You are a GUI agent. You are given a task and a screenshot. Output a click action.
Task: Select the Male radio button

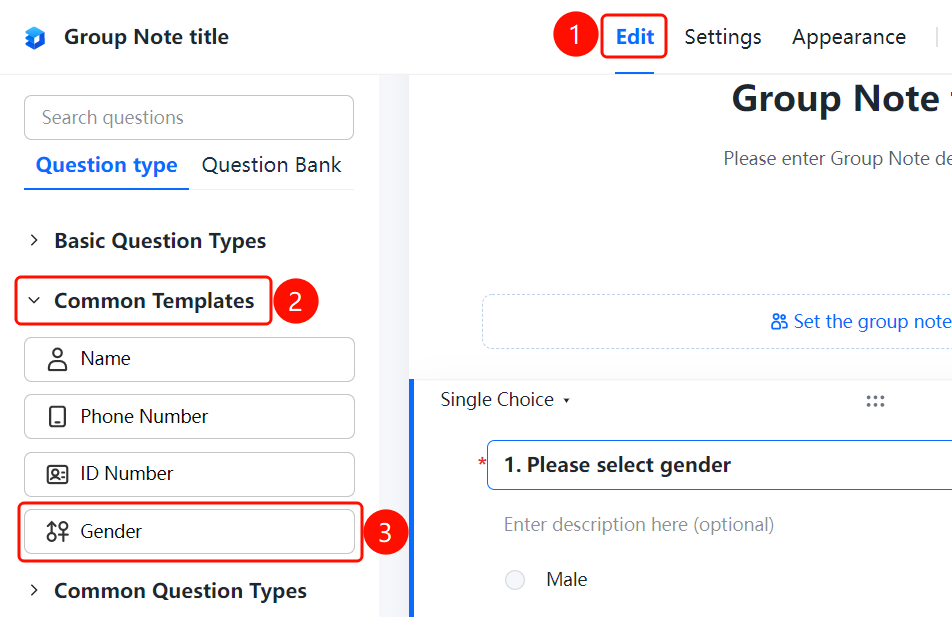[515, 579]
